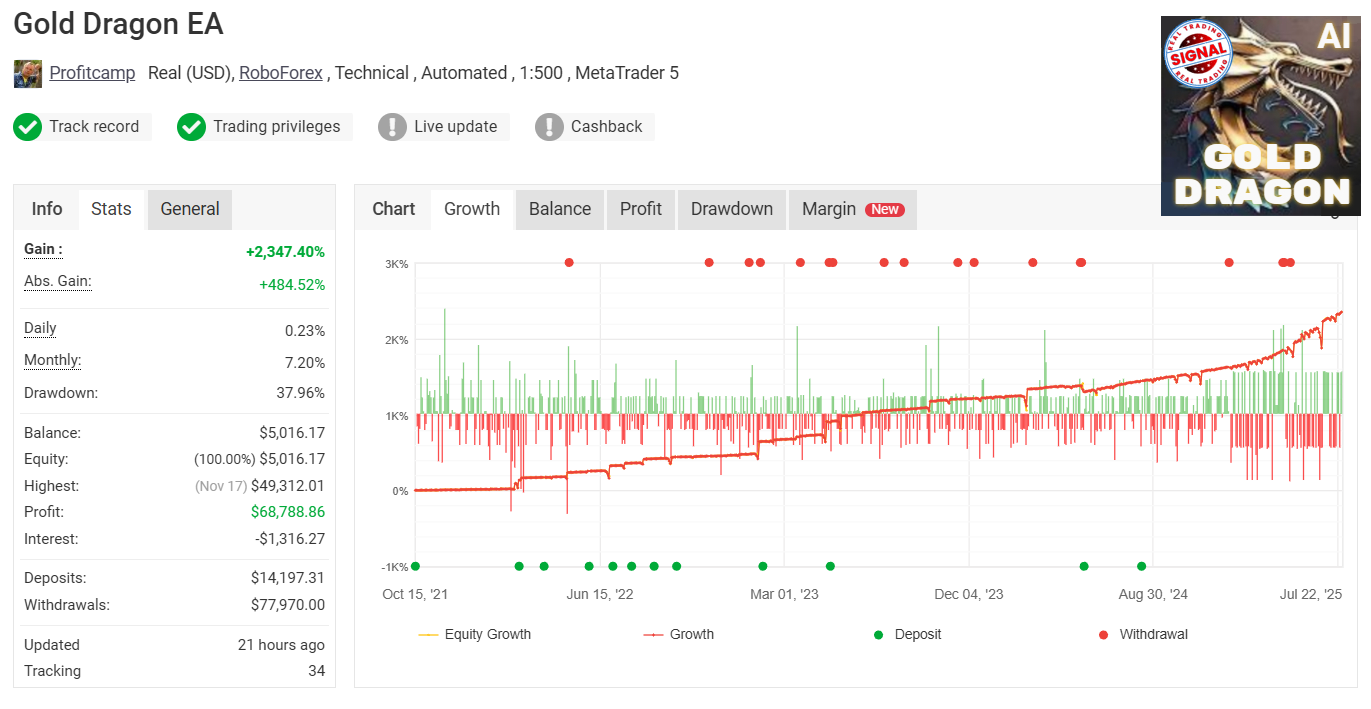
Task: Toggle Withdrawal markers in chart legend
Action: [1143, 634]
